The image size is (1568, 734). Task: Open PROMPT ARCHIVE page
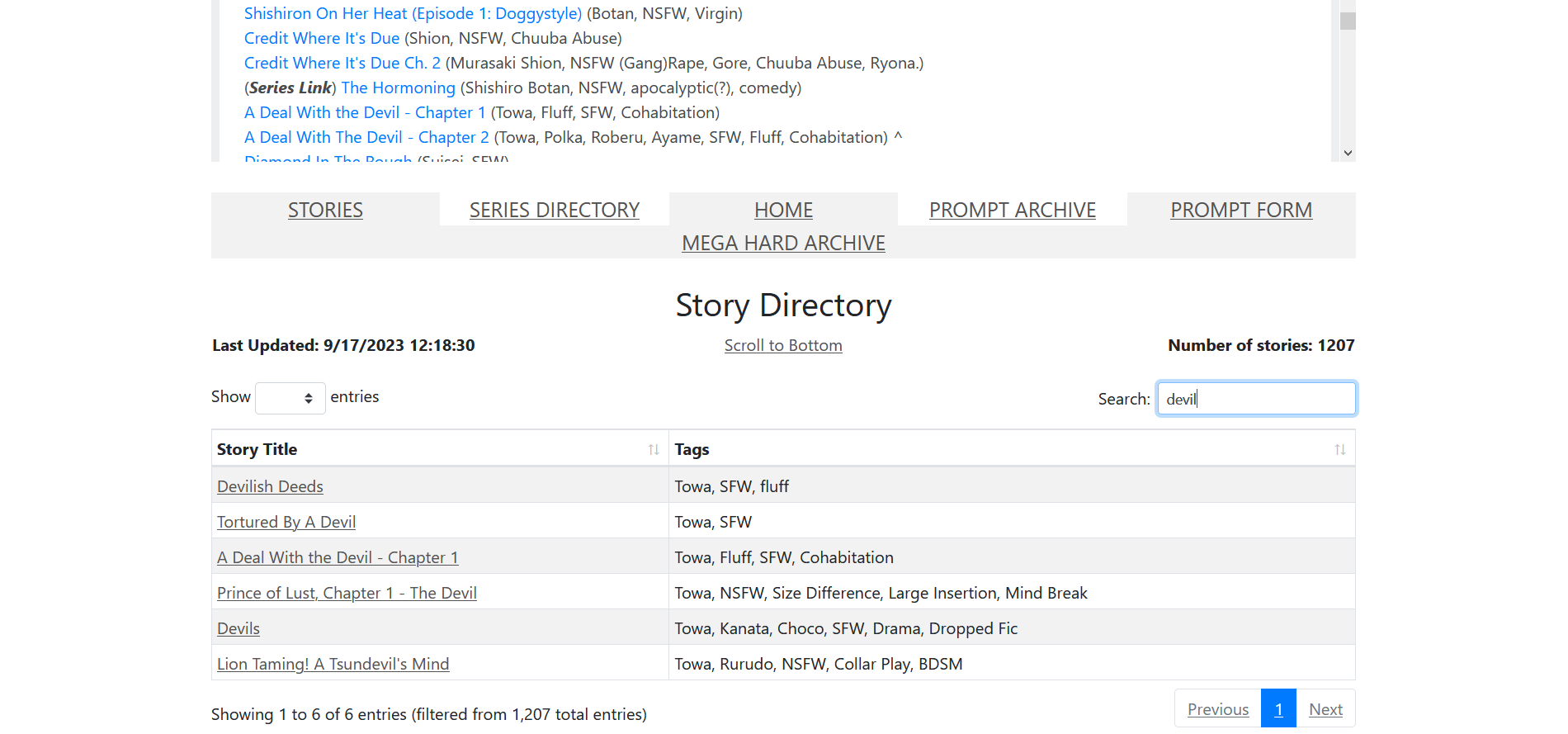(1012, 211)
